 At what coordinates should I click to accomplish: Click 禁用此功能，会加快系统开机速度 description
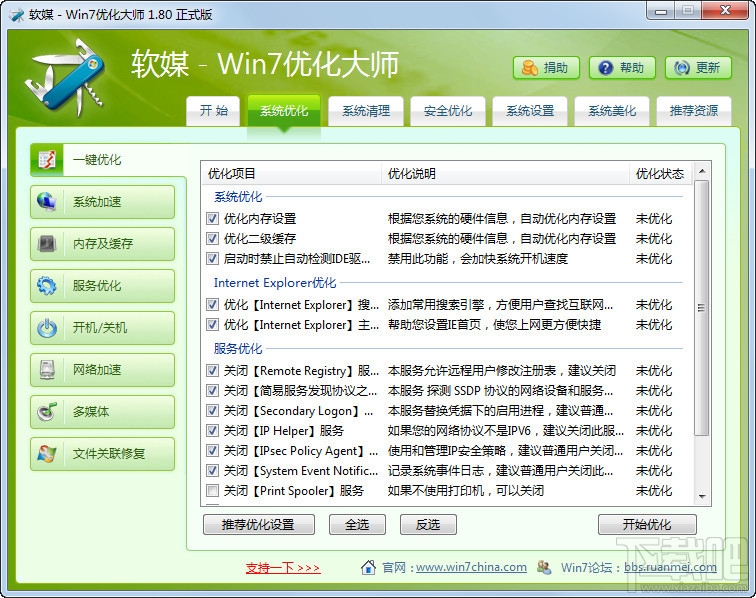pyautogui.click(x=478, y=259)
